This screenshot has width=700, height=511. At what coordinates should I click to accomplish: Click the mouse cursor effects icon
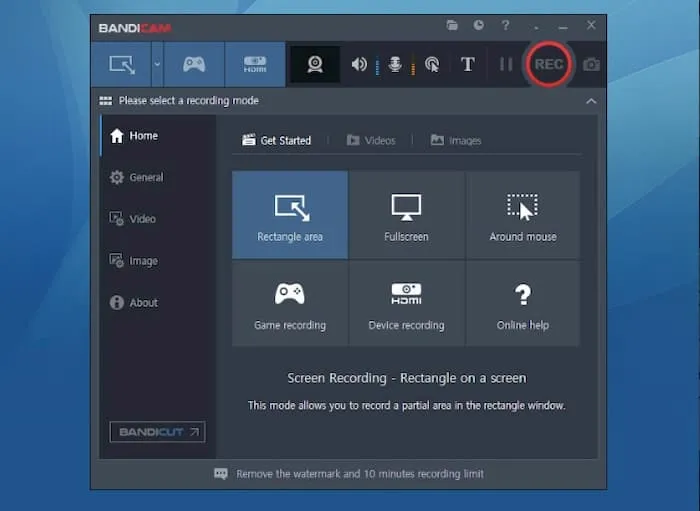click(x=432, y=64)
